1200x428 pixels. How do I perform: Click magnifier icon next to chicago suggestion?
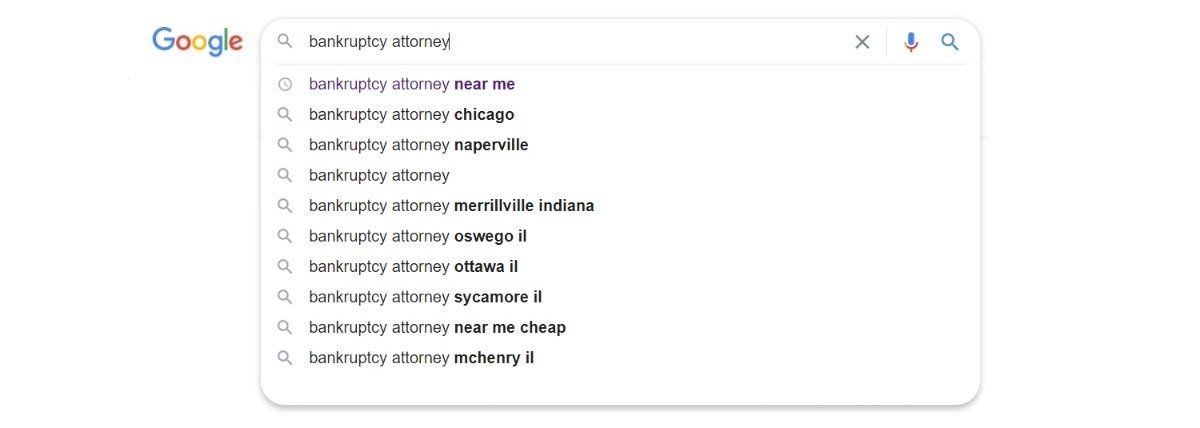coord(285,114)
